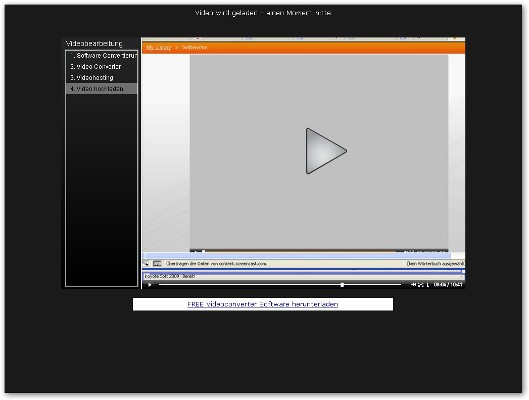Click the small keyboard icon in status bar
The image size is (529, 400).
click(157, 263)
